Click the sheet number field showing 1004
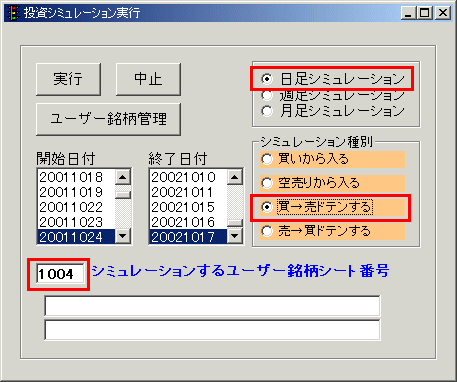 click(x=60, y=274)
